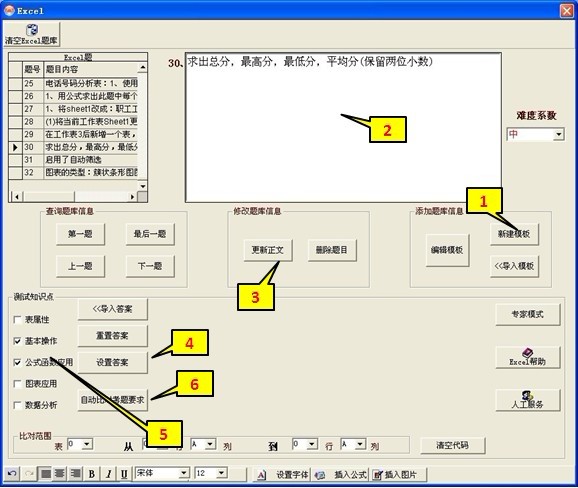
Task: Close the Excel window
Action: coord(567,11)
